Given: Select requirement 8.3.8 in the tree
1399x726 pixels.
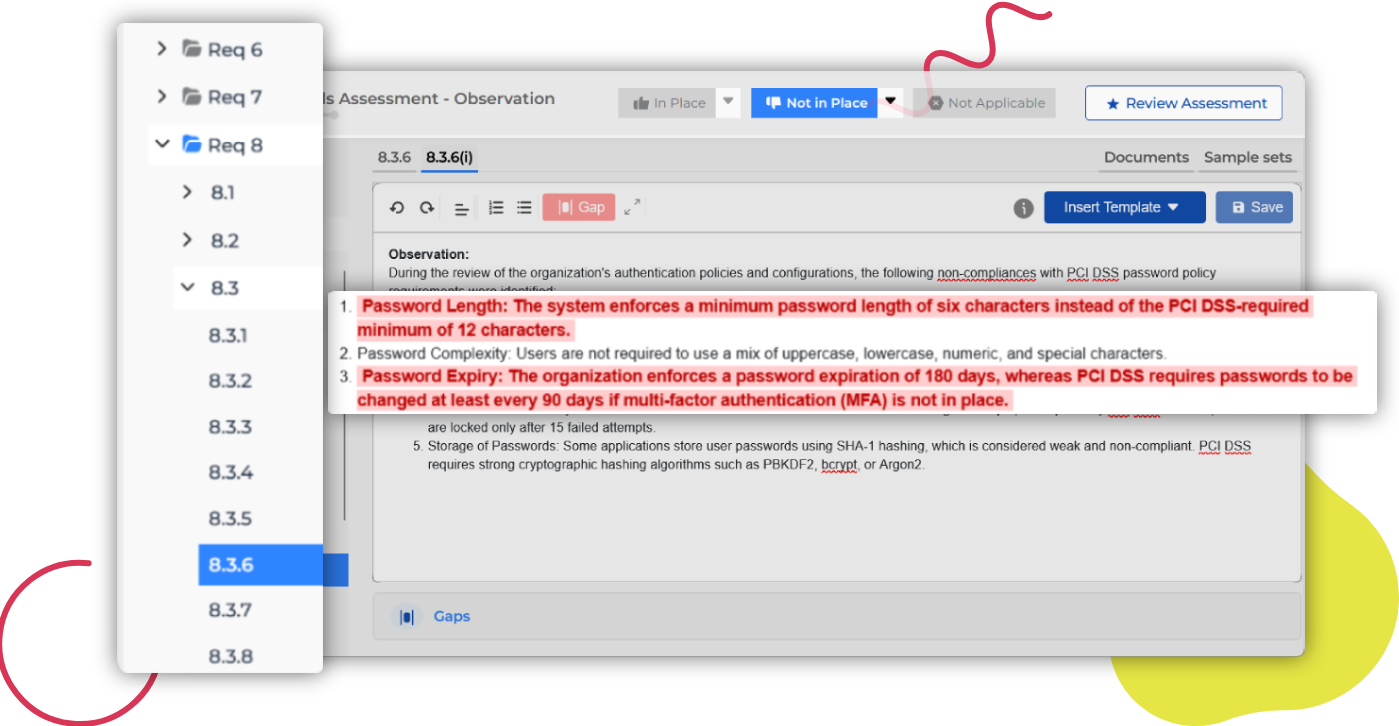Looking at the screenshot, I should [231, 656].
